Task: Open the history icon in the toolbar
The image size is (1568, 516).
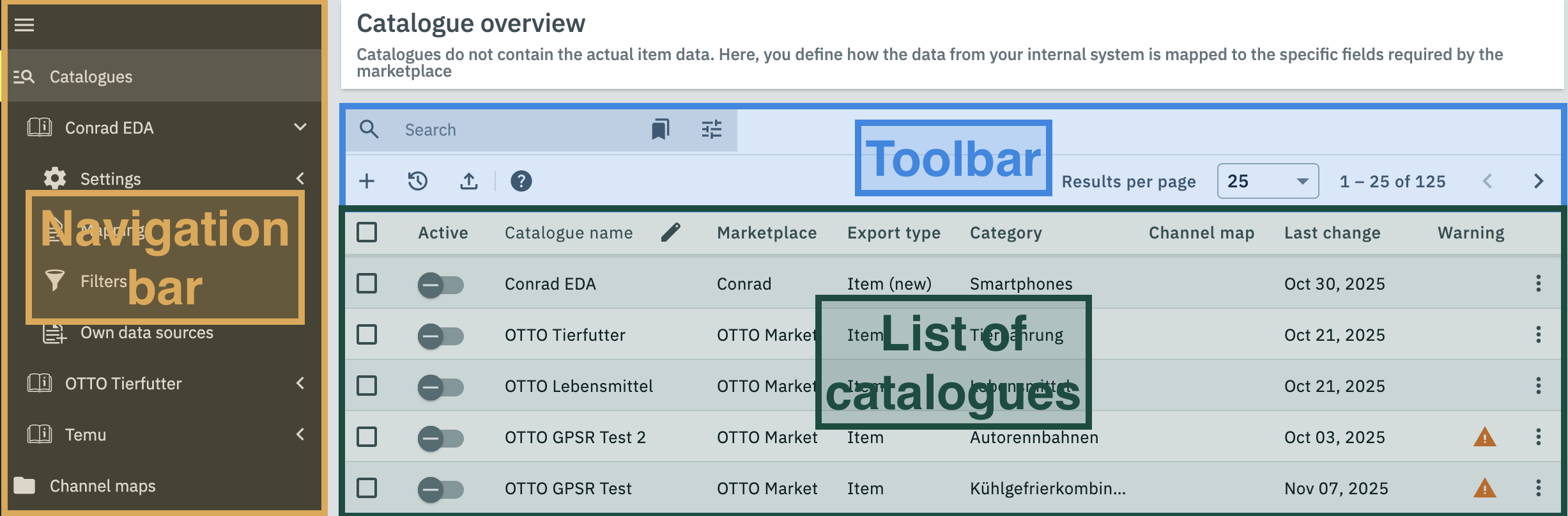Action: point(418,181)
